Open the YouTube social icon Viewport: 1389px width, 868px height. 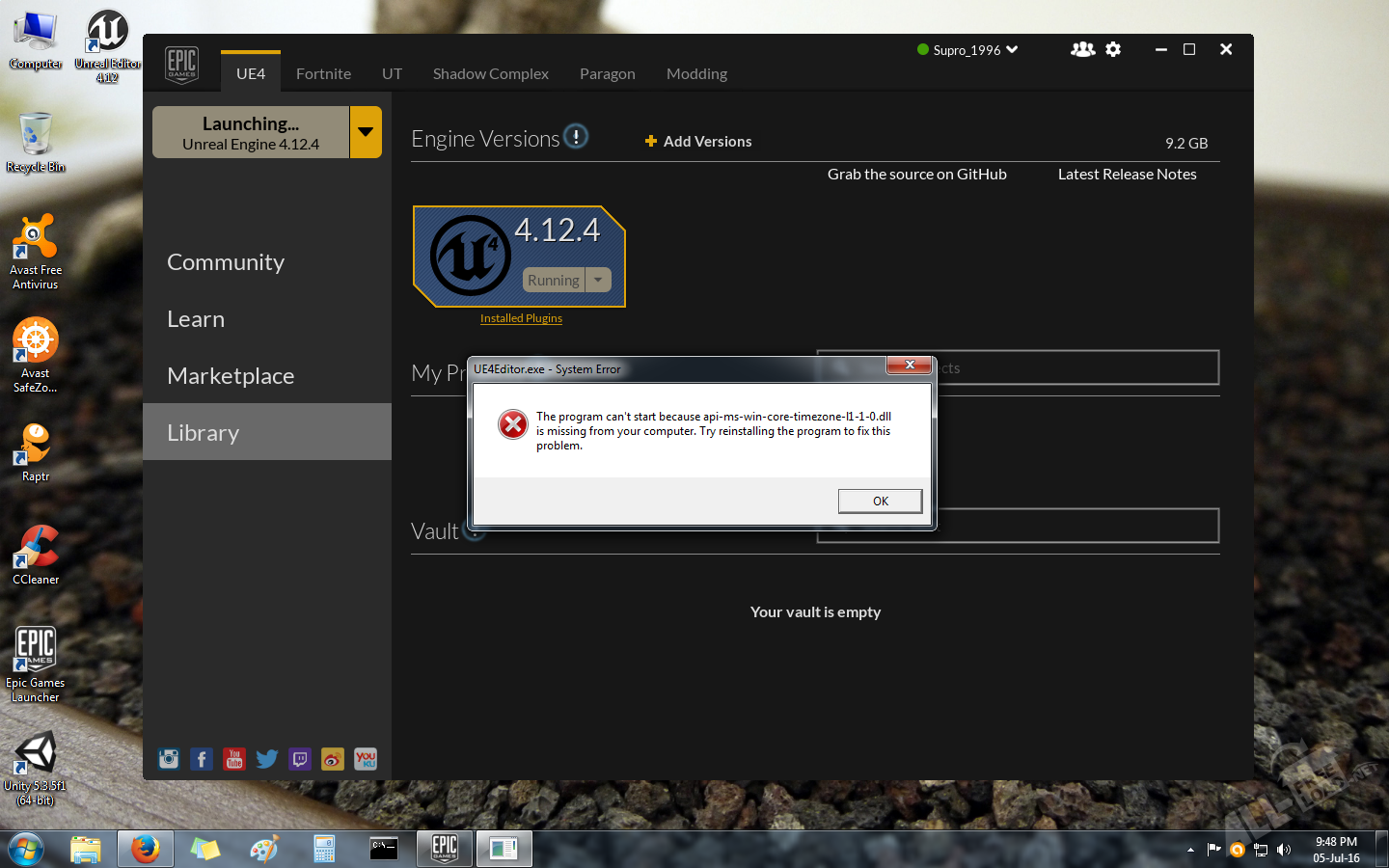click(234, 759)
